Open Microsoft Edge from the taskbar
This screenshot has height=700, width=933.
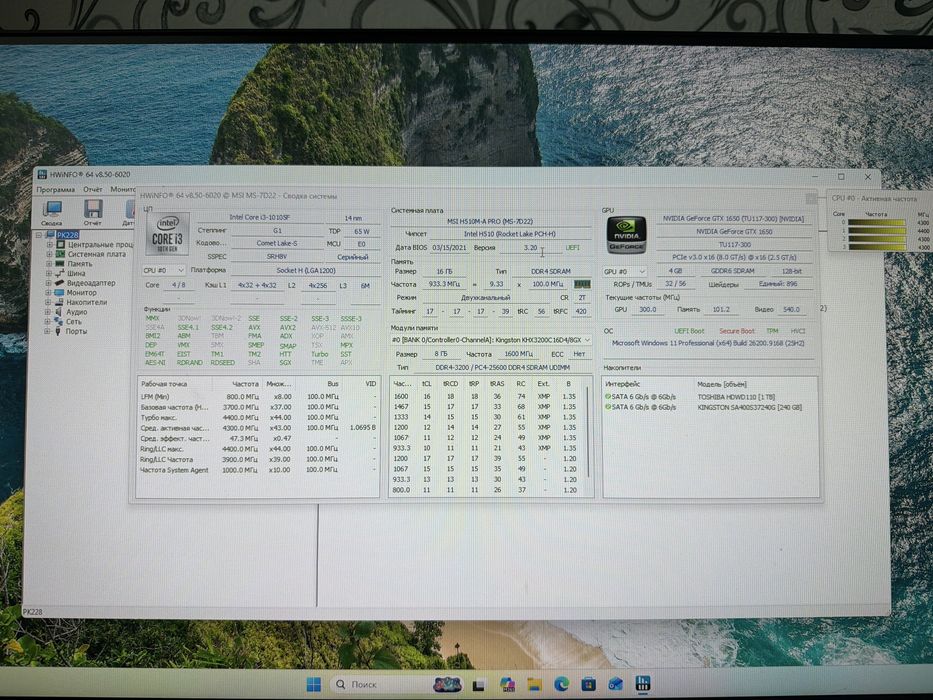(x=561, y=685)
